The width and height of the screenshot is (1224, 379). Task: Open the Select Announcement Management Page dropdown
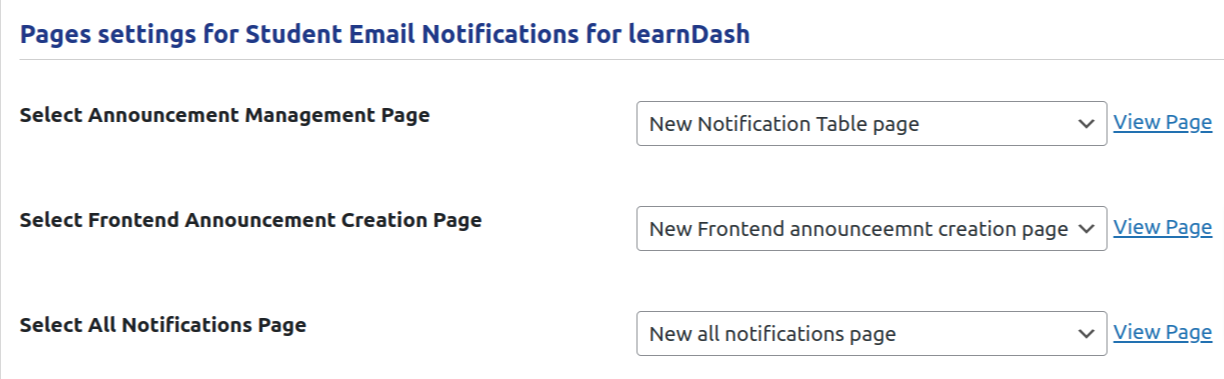[871, 123]
